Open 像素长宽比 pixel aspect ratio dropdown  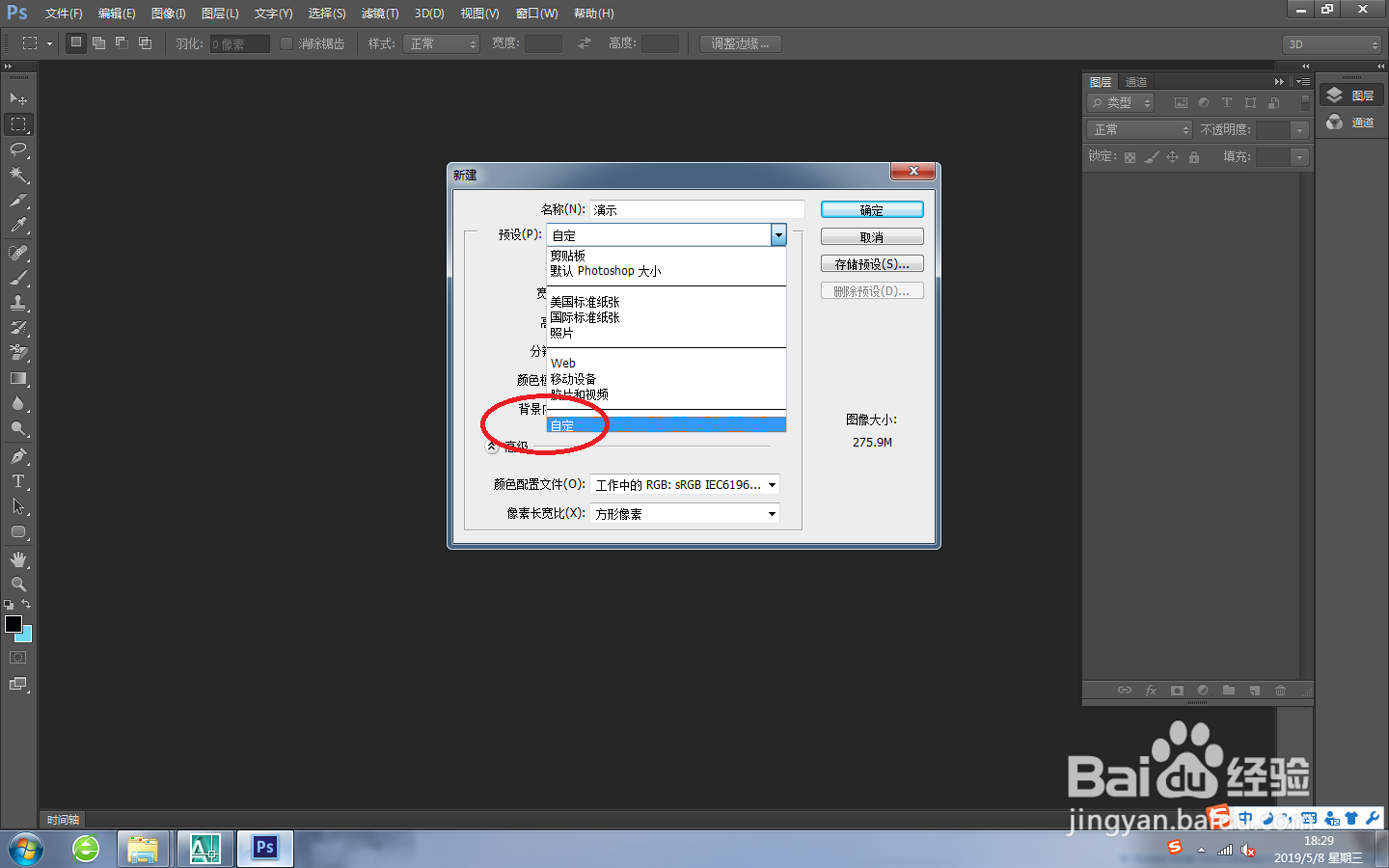tap(685, 514)
